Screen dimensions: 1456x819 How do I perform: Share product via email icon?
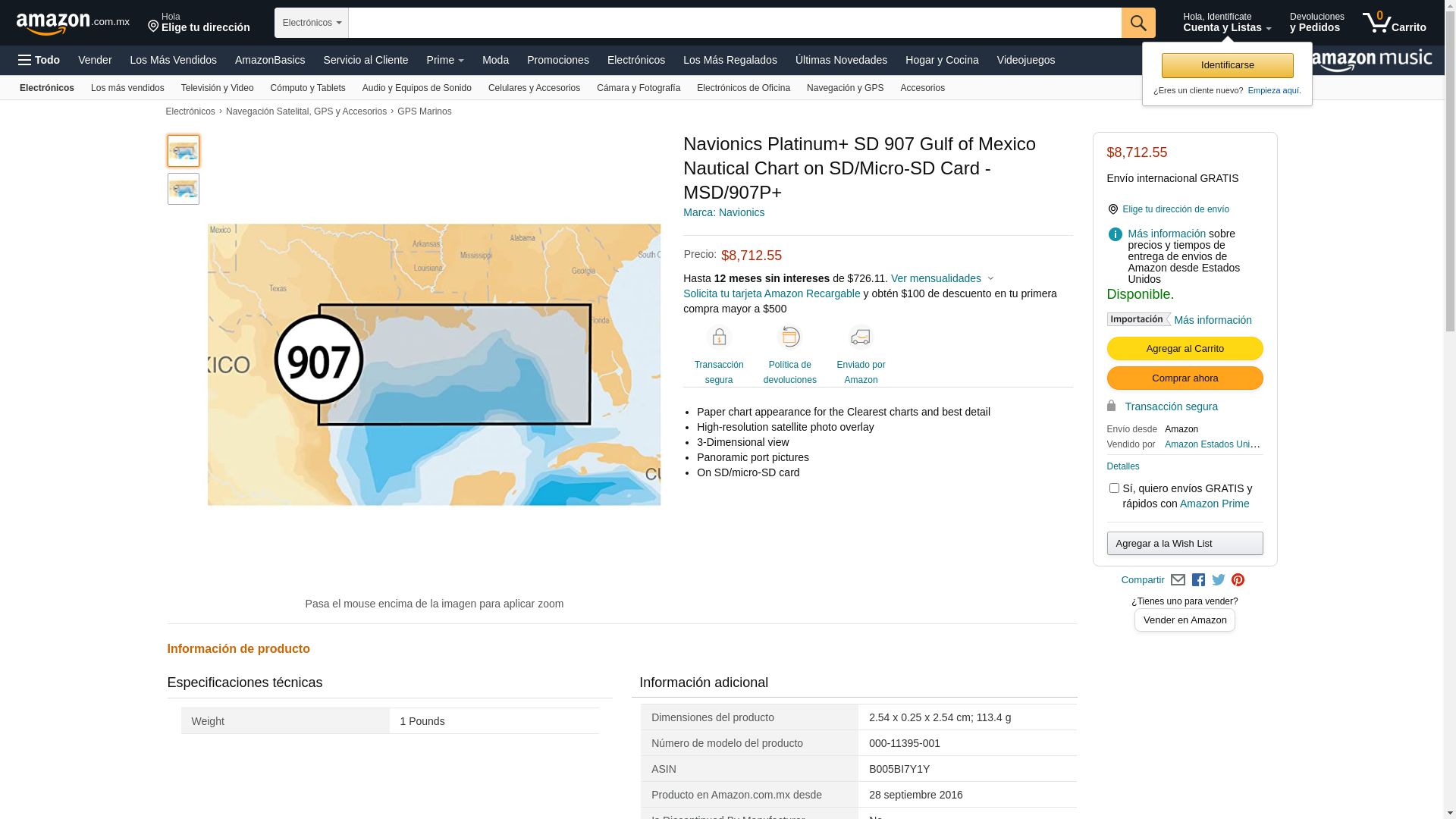tap(1178, 580)
